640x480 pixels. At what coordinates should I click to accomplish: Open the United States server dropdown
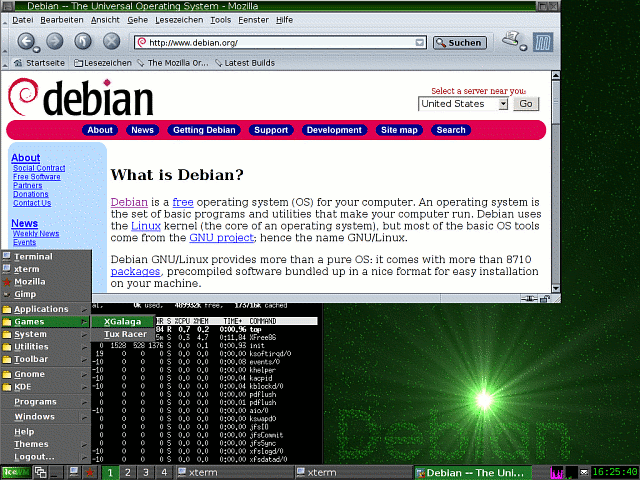[x=503, y=103]
